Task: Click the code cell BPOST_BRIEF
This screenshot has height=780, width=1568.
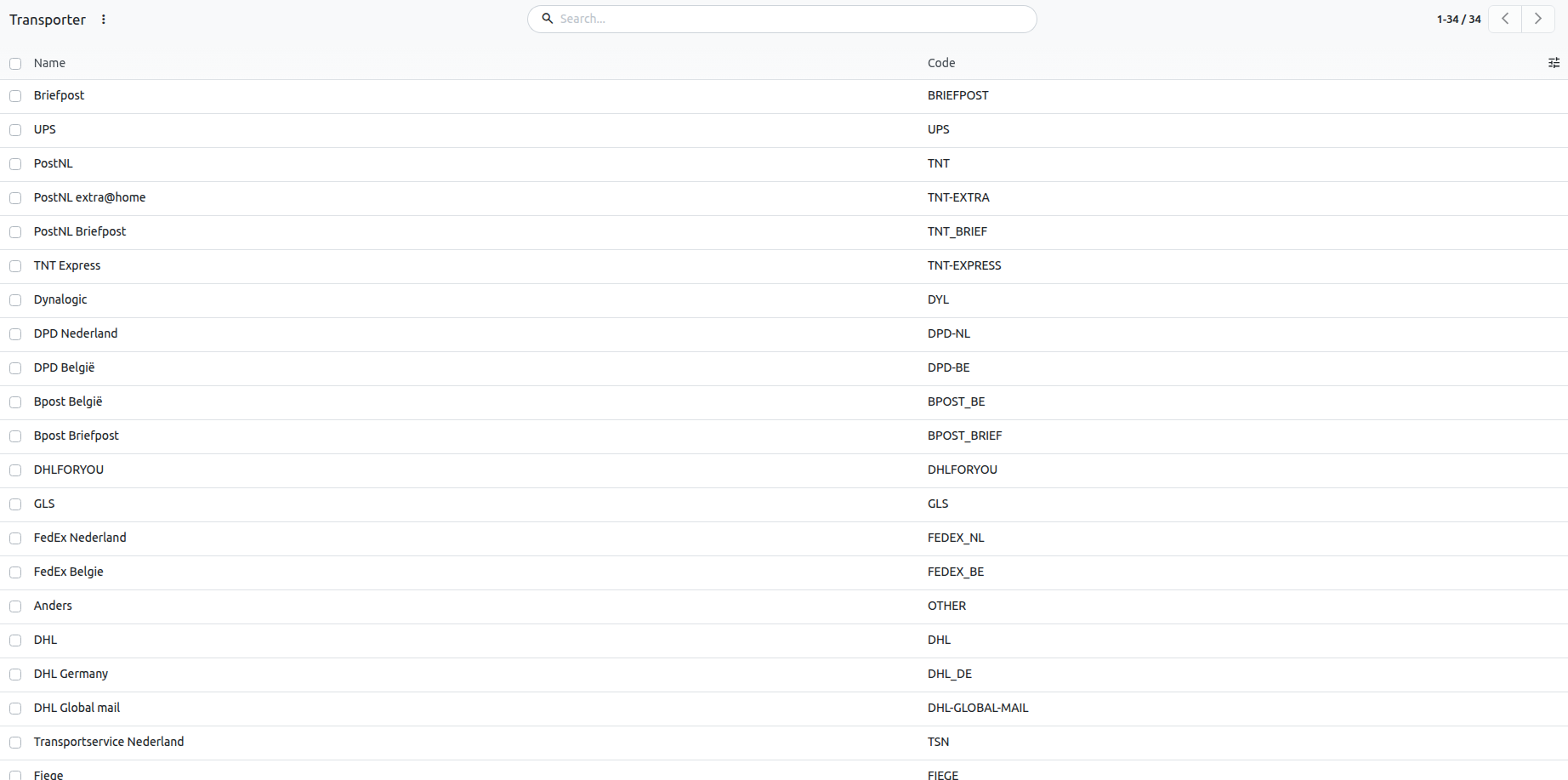Action: click(965, 436)
